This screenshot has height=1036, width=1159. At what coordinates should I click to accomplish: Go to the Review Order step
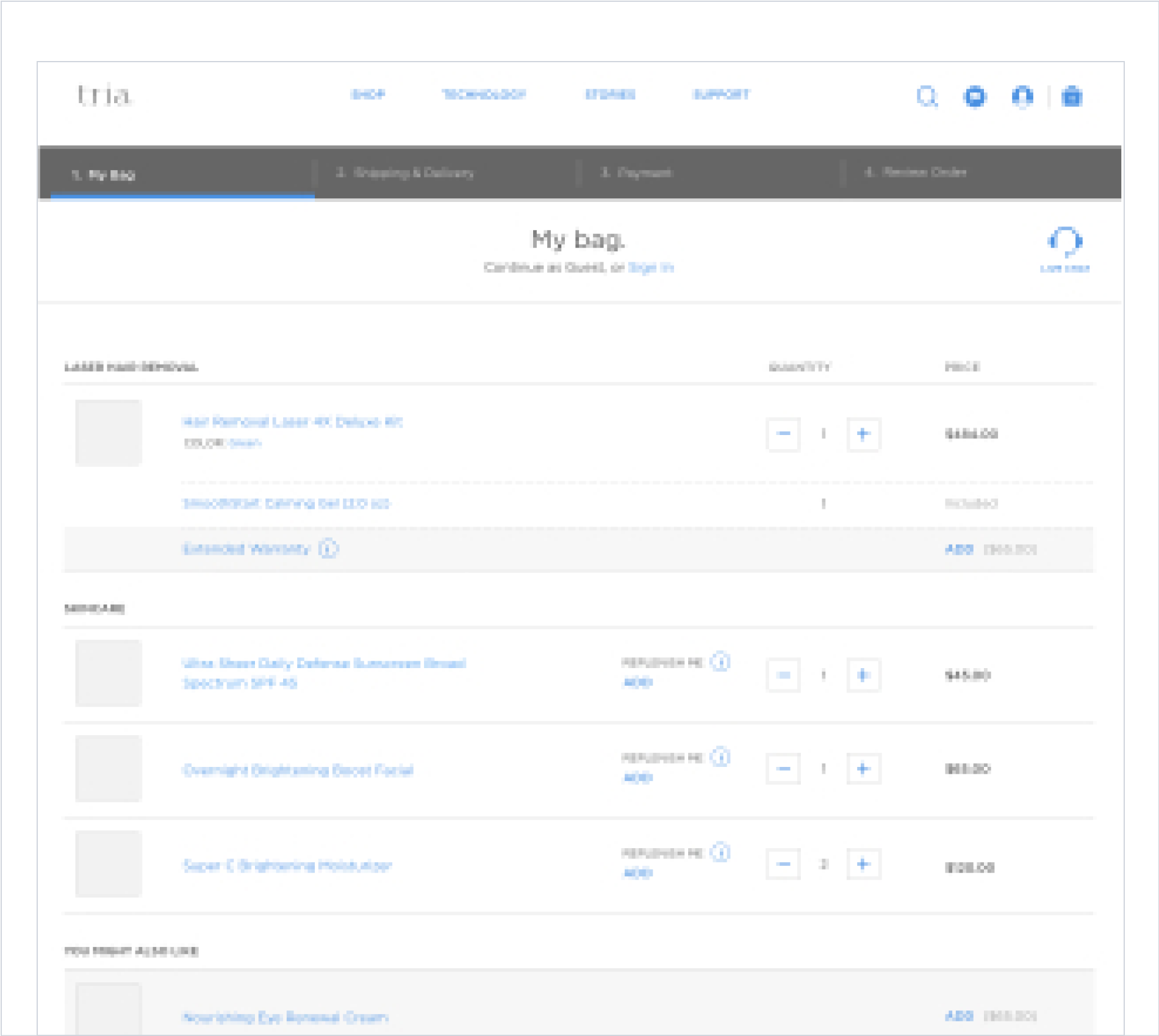click(916, 173)
